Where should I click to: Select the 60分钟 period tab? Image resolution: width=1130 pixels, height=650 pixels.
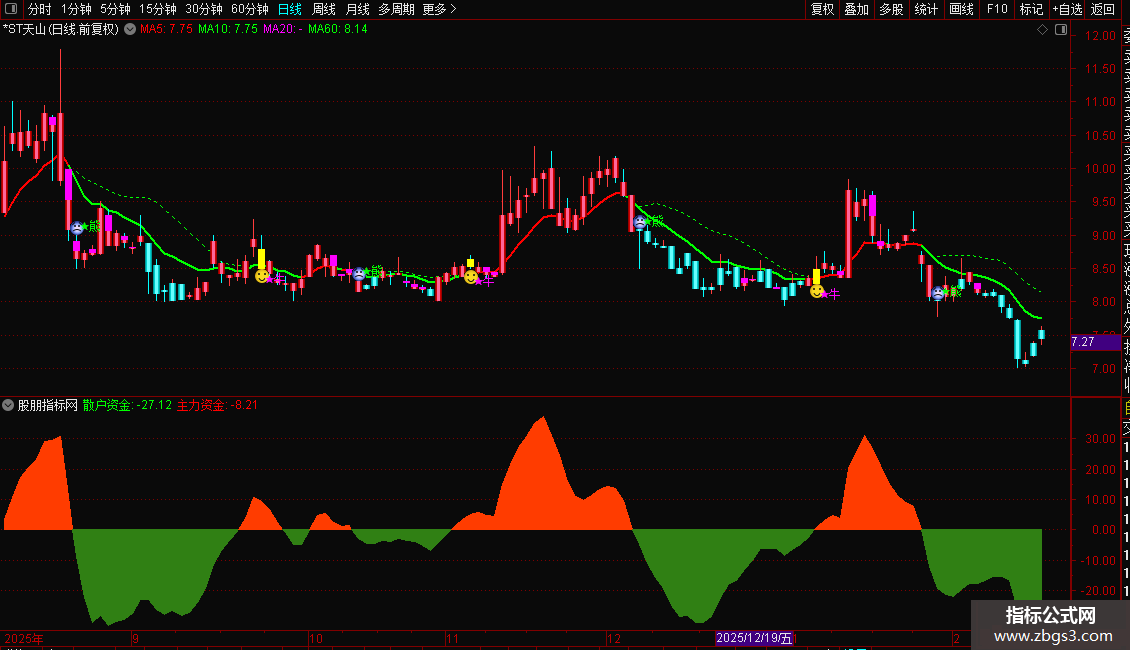250,9
